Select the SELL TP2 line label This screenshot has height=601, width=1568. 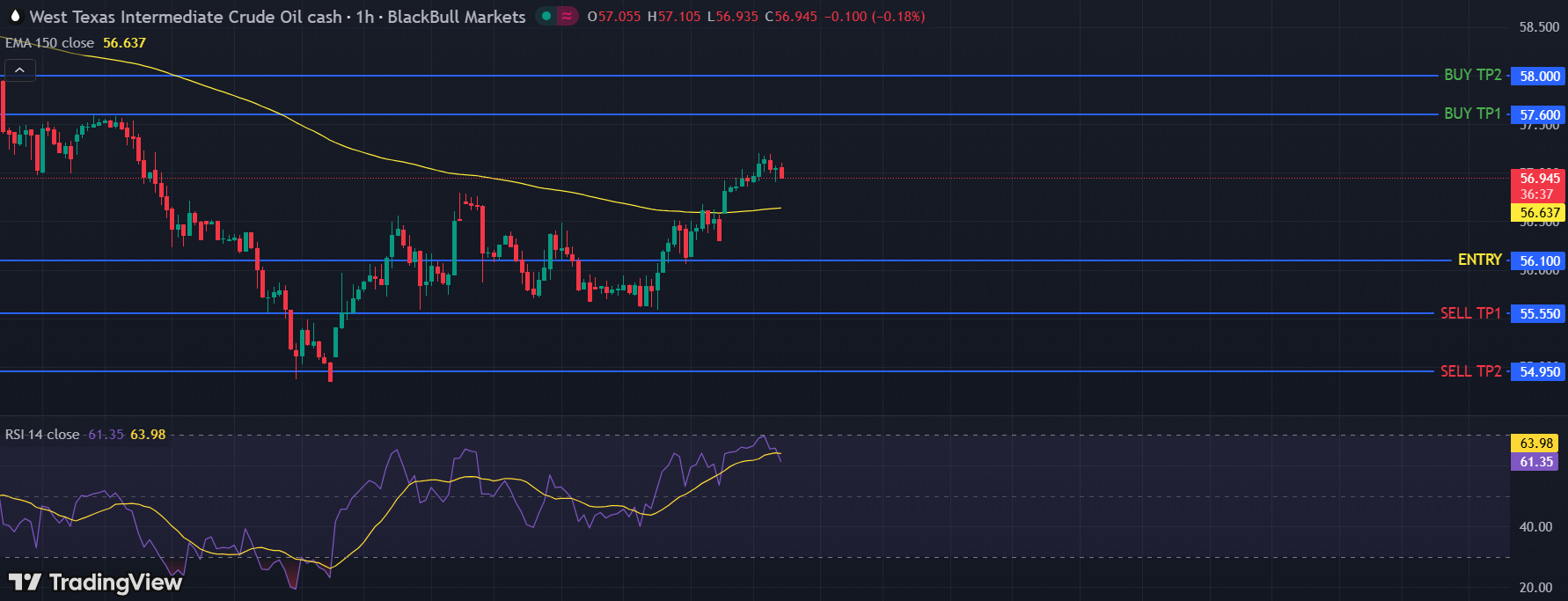(x=1470, y=371)
